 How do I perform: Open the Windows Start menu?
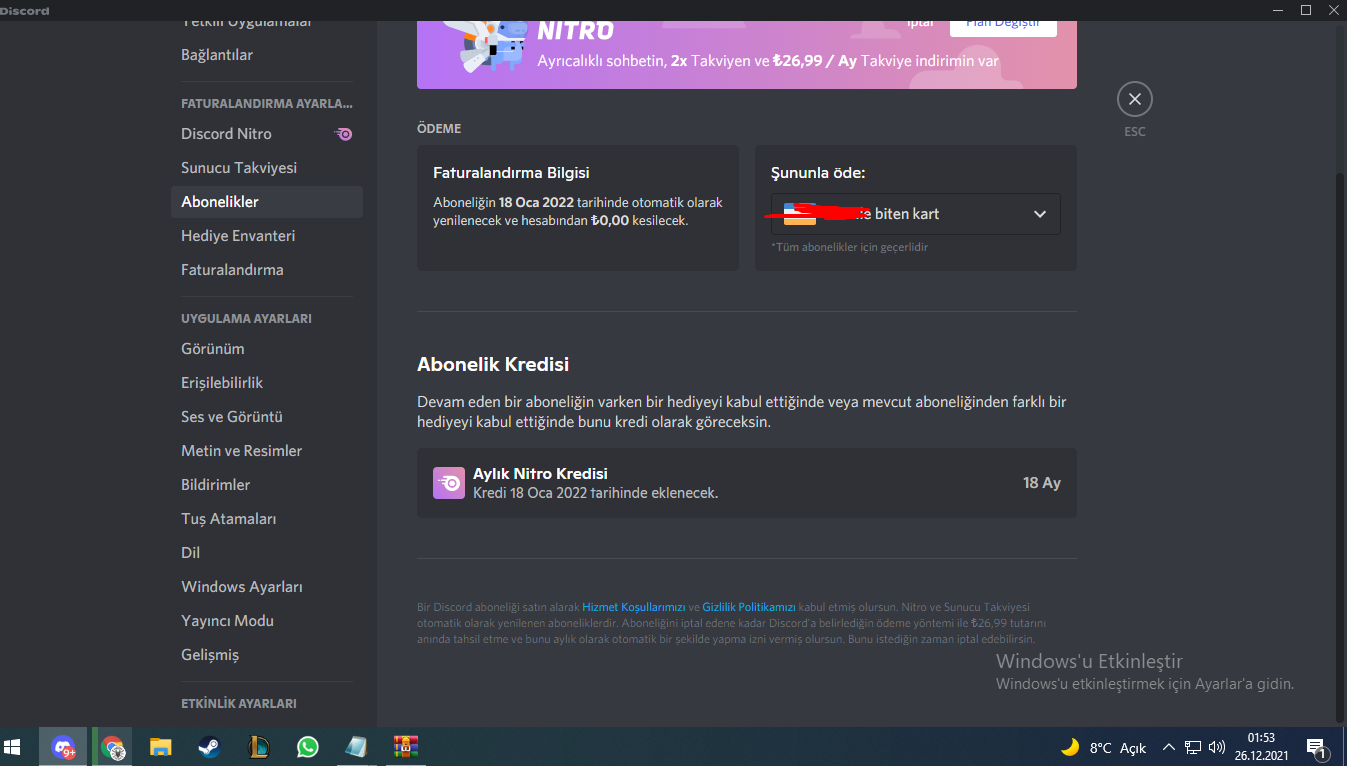point(13,747)
